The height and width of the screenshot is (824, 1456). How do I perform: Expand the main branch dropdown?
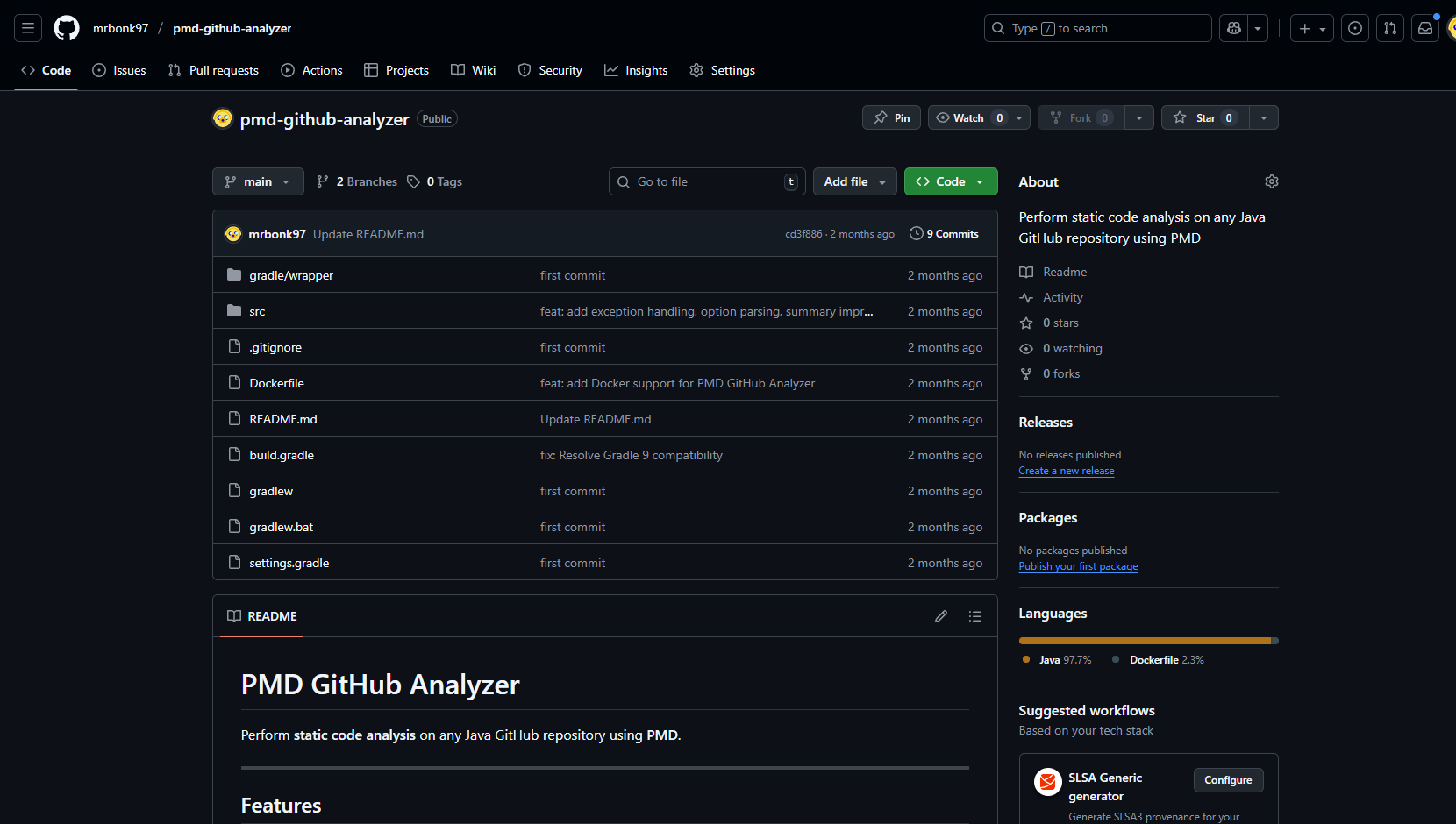(x=258, y=181)
